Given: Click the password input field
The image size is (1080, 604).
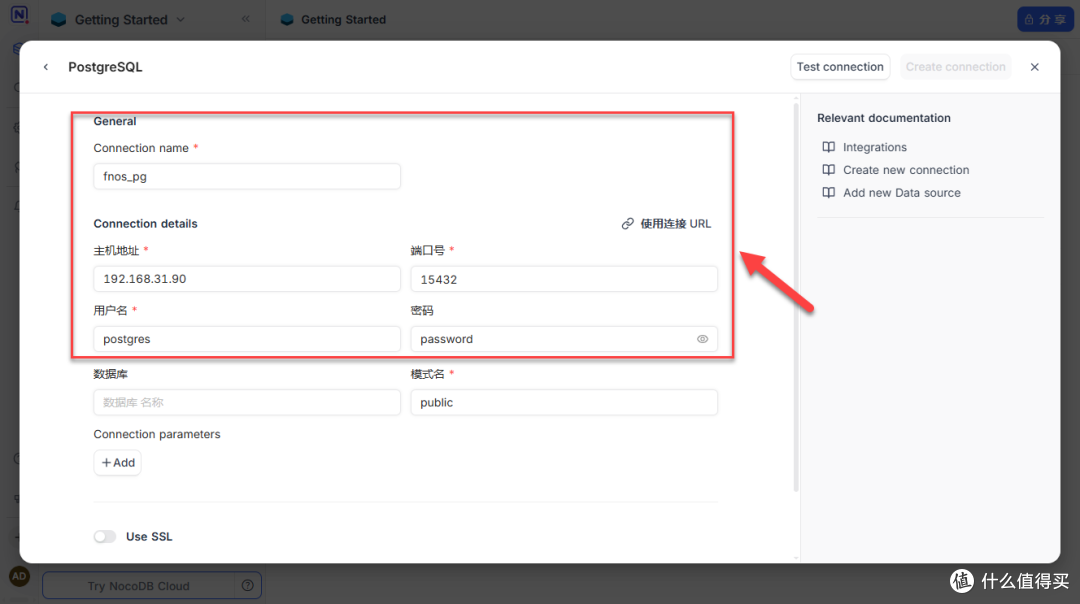Looking at the screenshot, I should point(563,339).
